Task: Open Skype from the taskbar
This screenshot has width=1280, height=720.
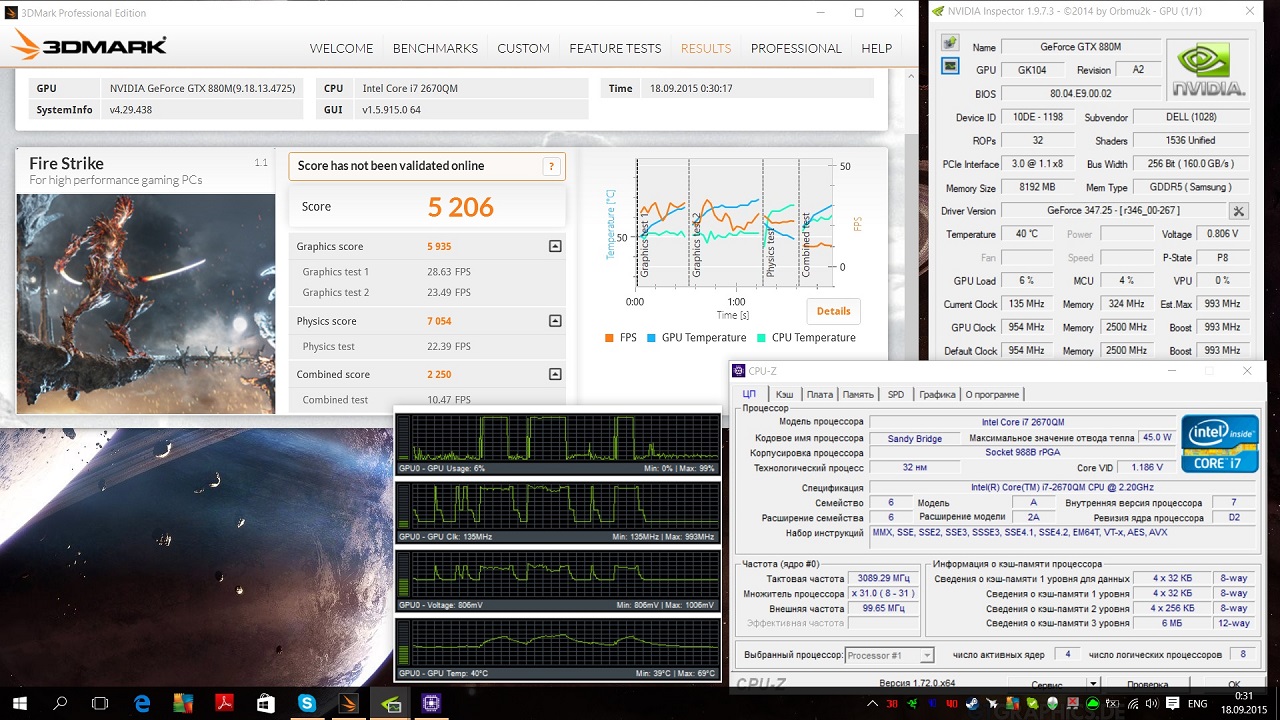Action: tap(306, 703)
